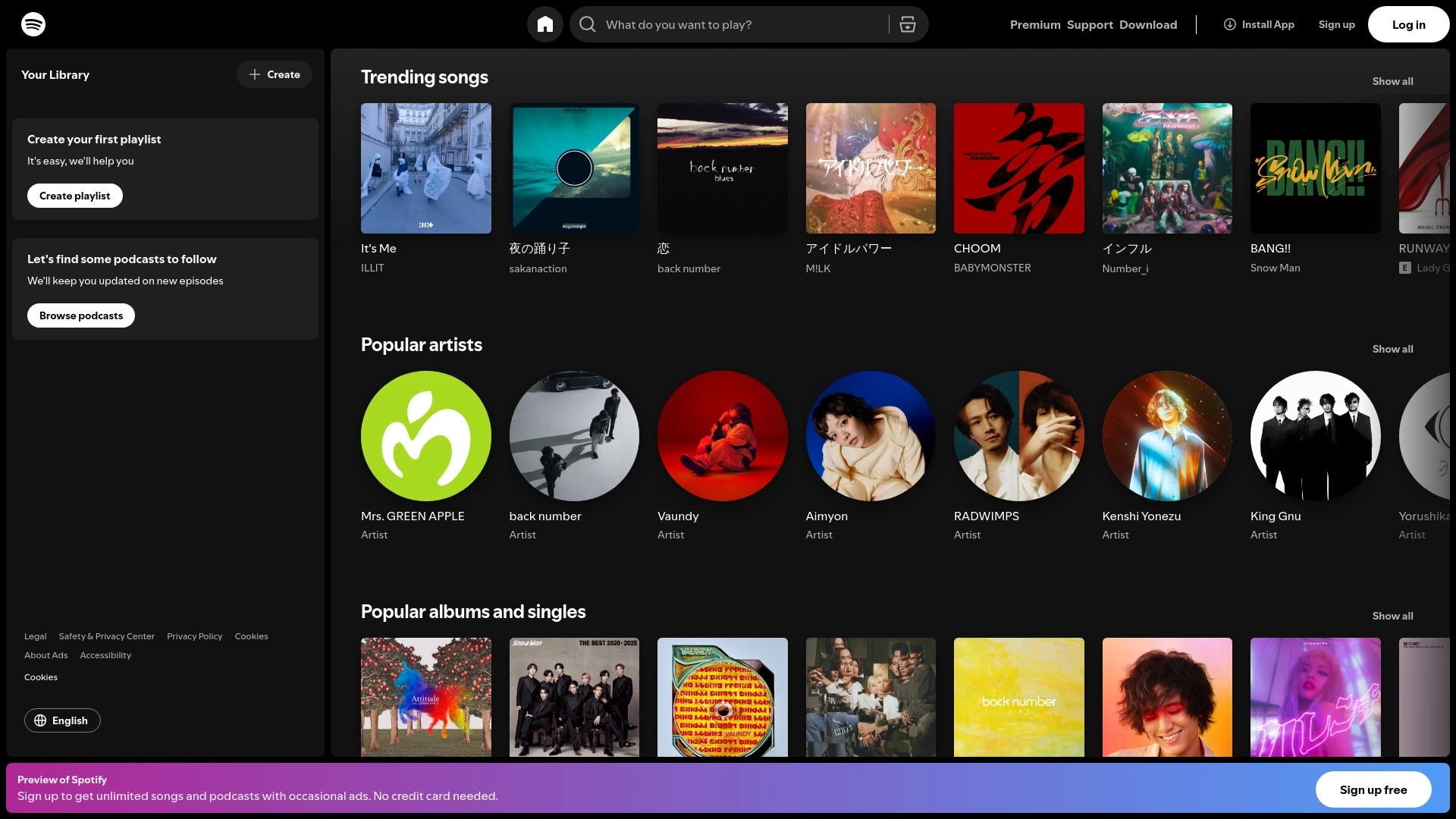
Task: Click the Spotify logo icon
Action: 33,24
